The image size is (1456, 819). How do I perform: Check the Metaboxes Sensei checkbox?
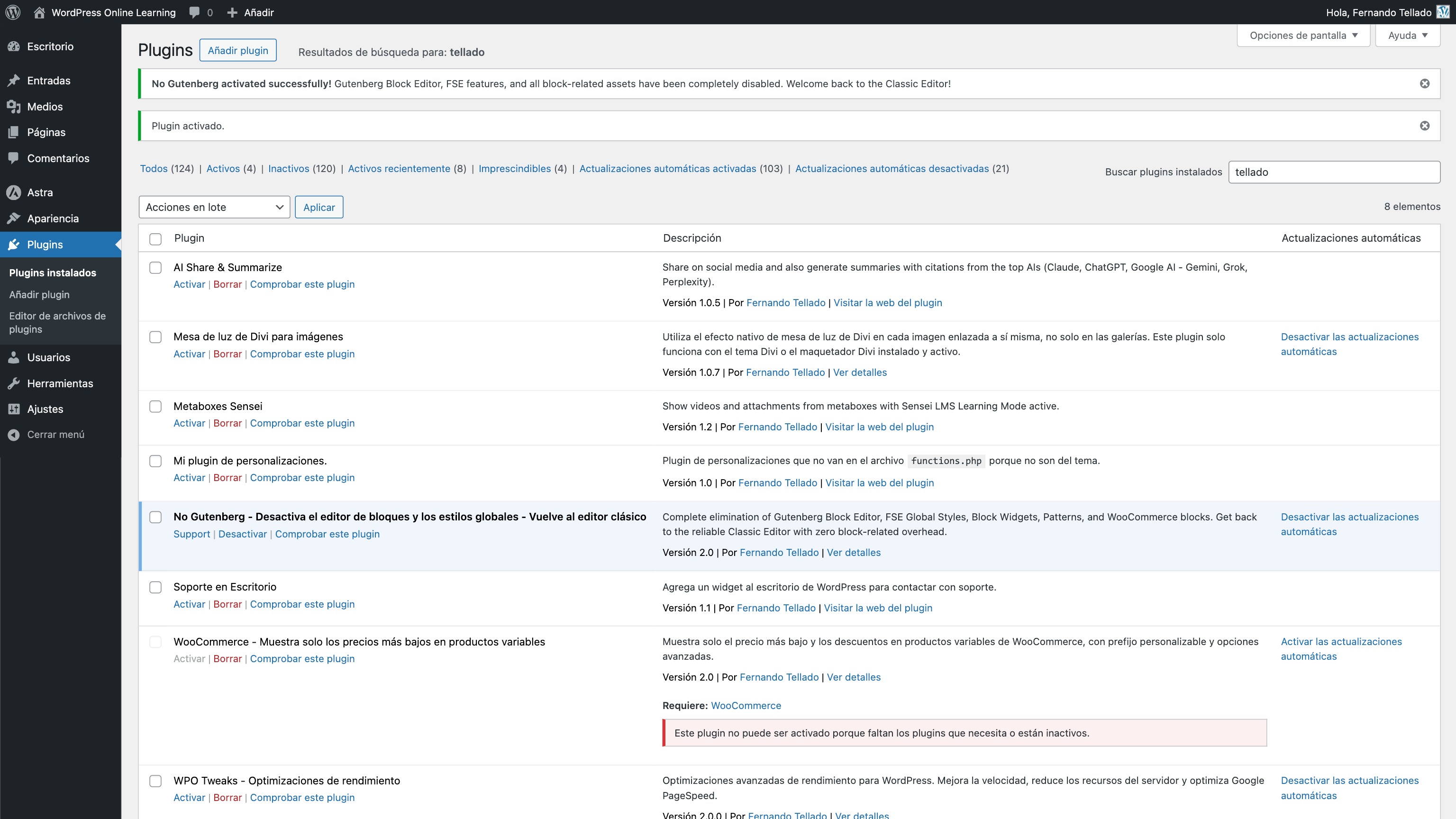[x=155, y=406]
